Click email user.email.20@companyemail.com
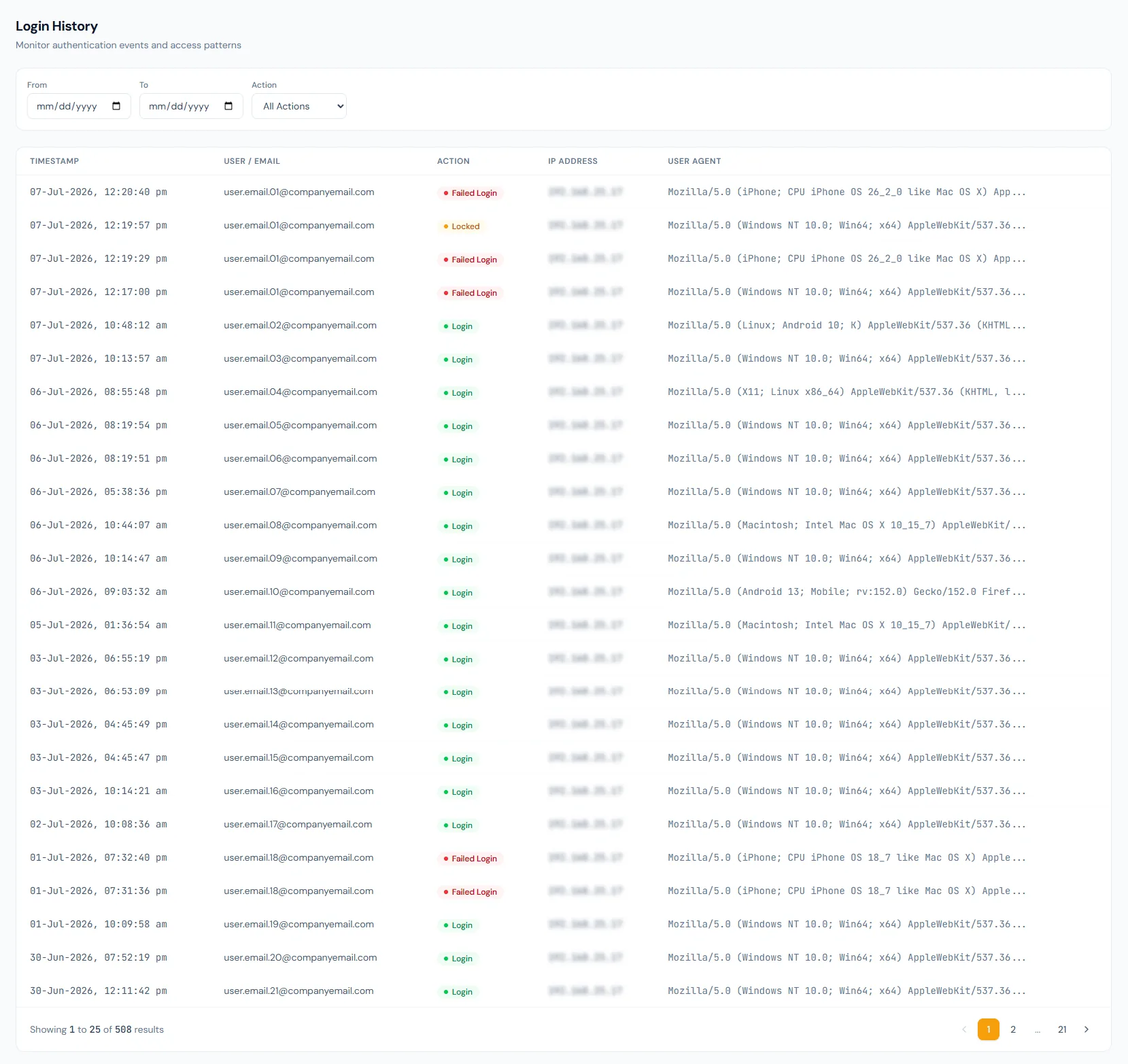1128x1064 pixels. coord(301,957)
